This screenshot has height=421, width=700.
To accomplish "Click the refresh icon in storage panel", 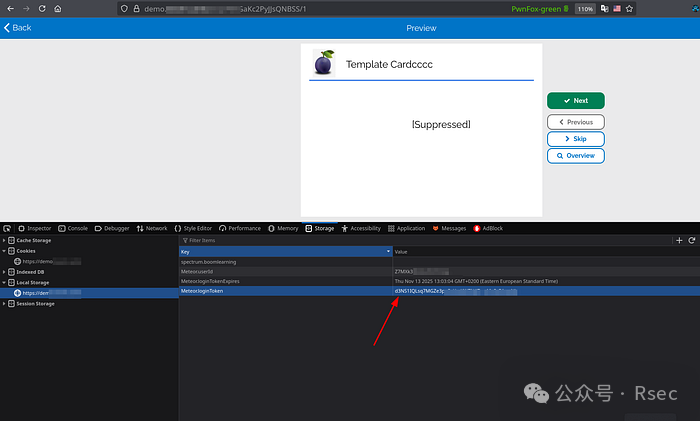I will [691, 240].
